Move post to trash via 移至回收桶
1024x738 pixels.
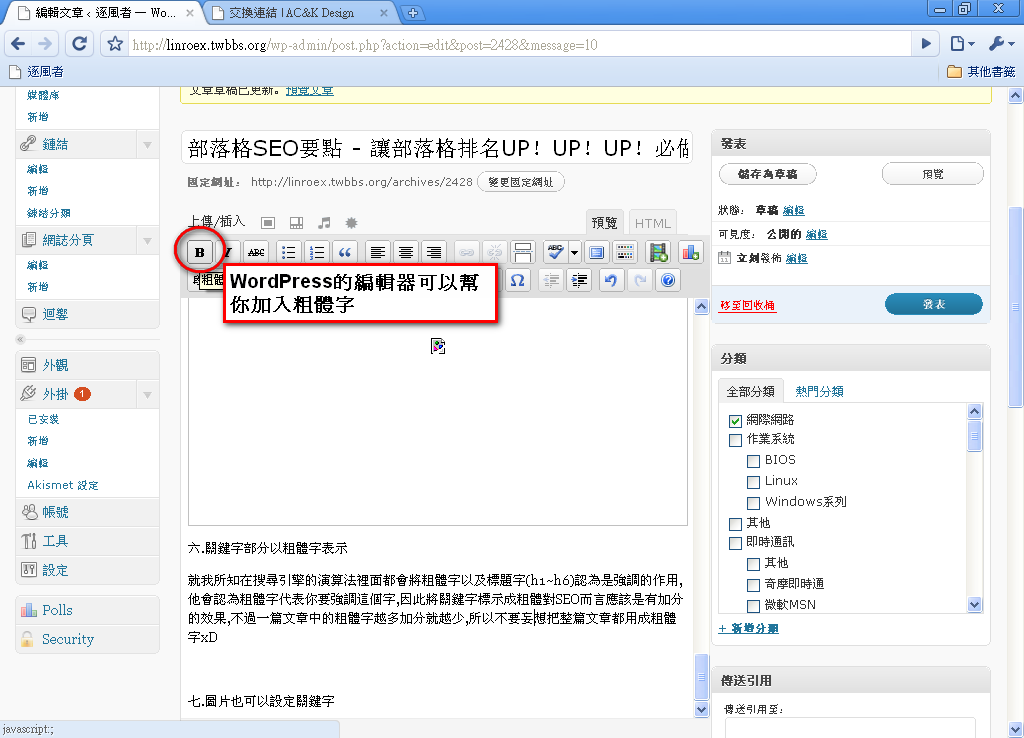click(748, 306)
